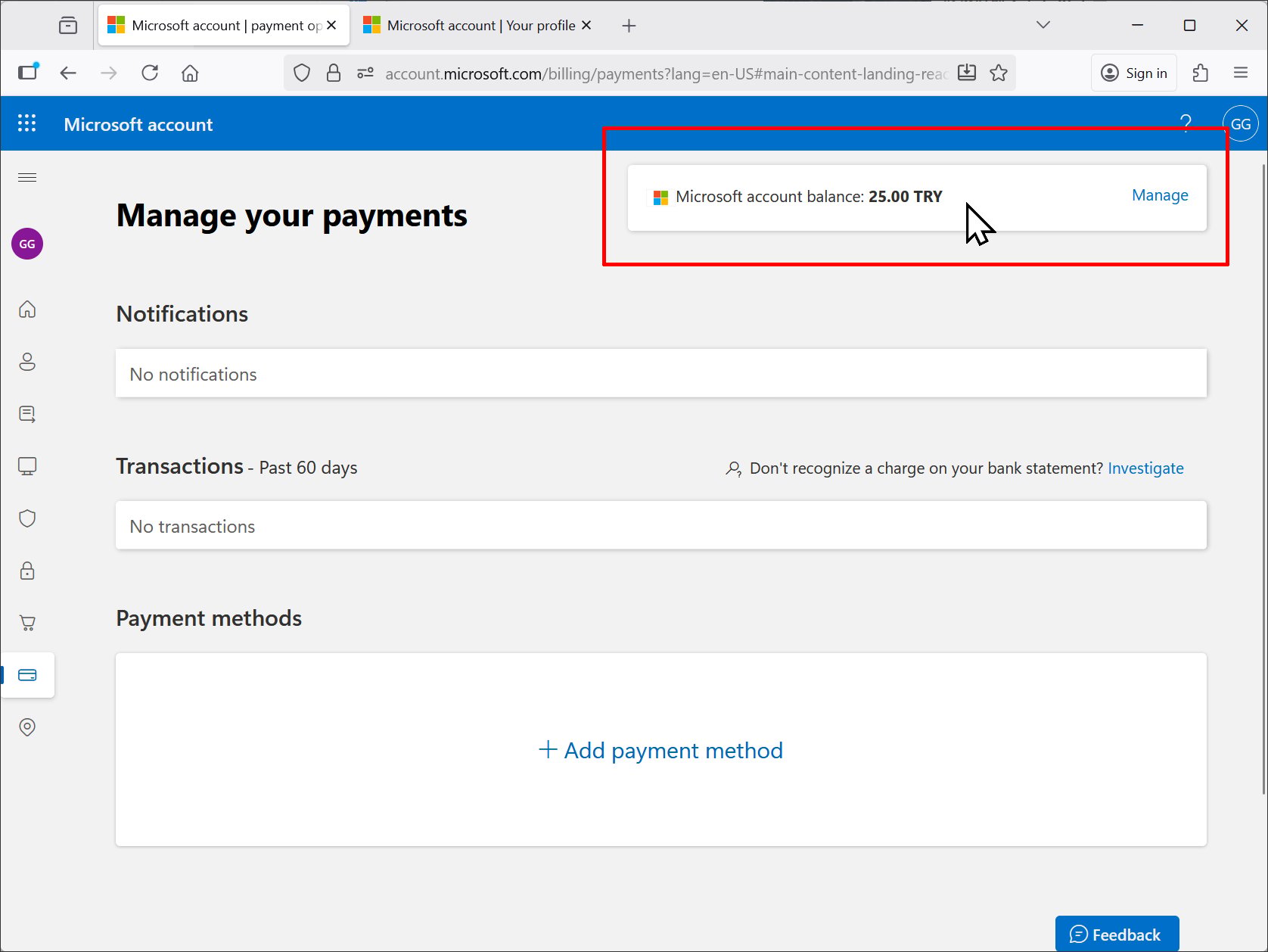Go to the account Home sidebar icon

(x=27, y=310)
